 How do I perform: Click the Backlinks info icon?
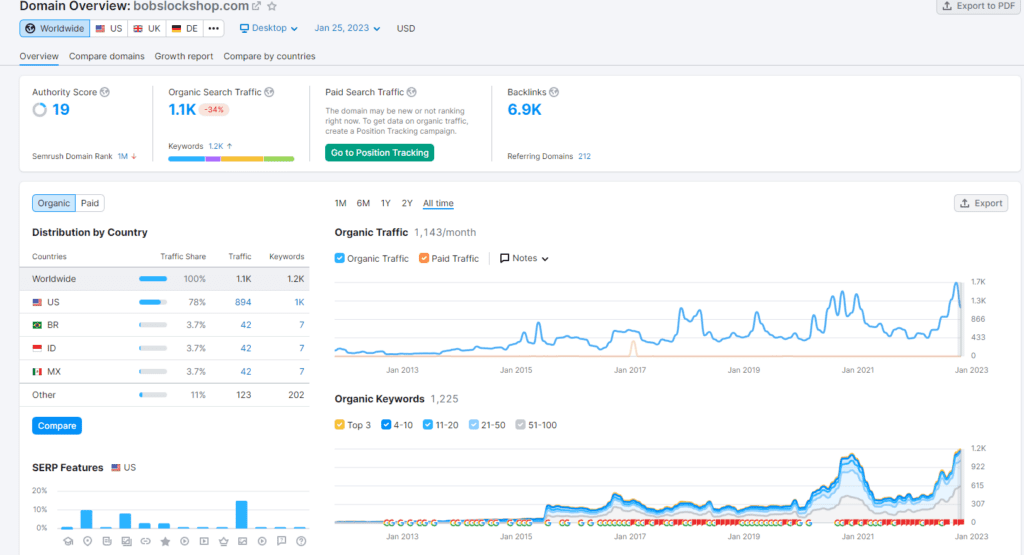(x=554, y=92)
